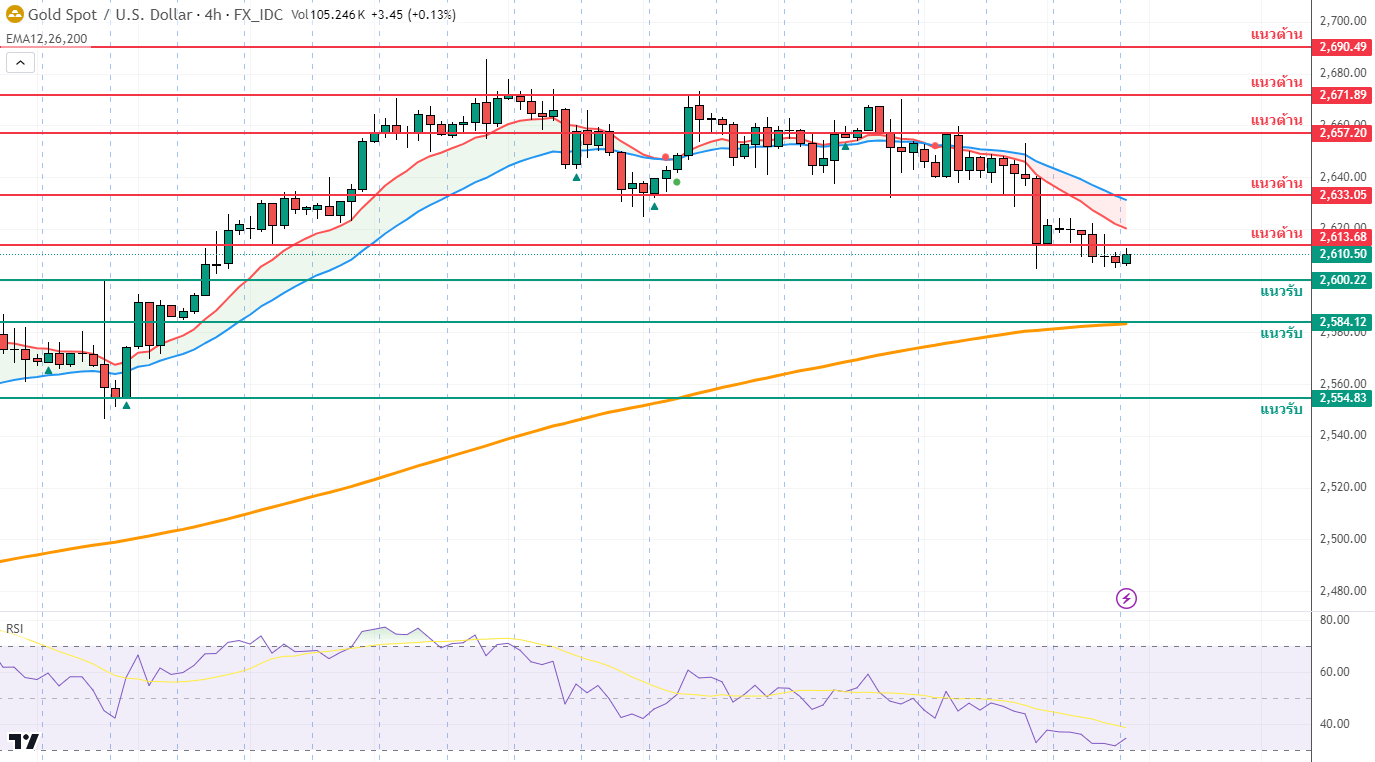This screenshot has height=762, width=1375.
Task: Click the 2,584.12 green price tag
Action: [x=1342, y=322]
